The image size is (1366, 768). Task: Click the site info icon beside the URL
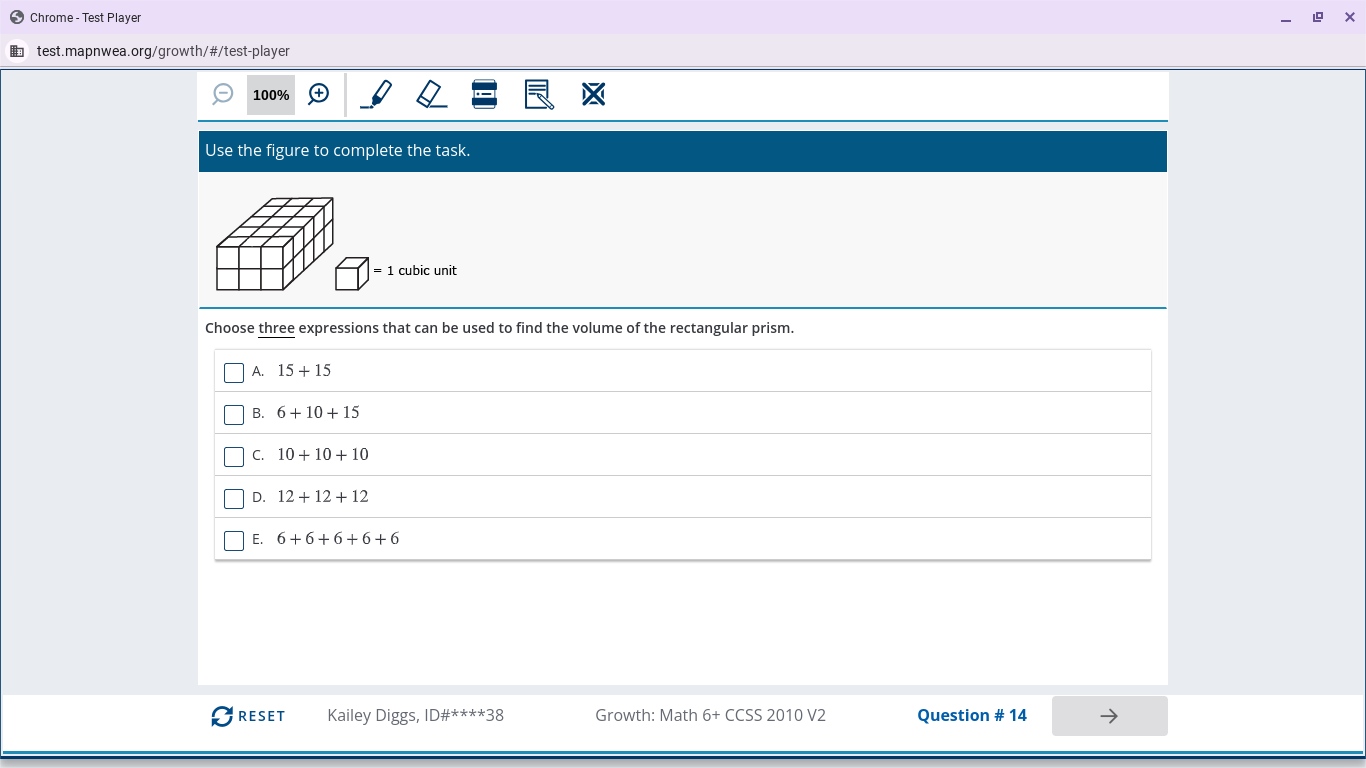click(x=17, y=51)
